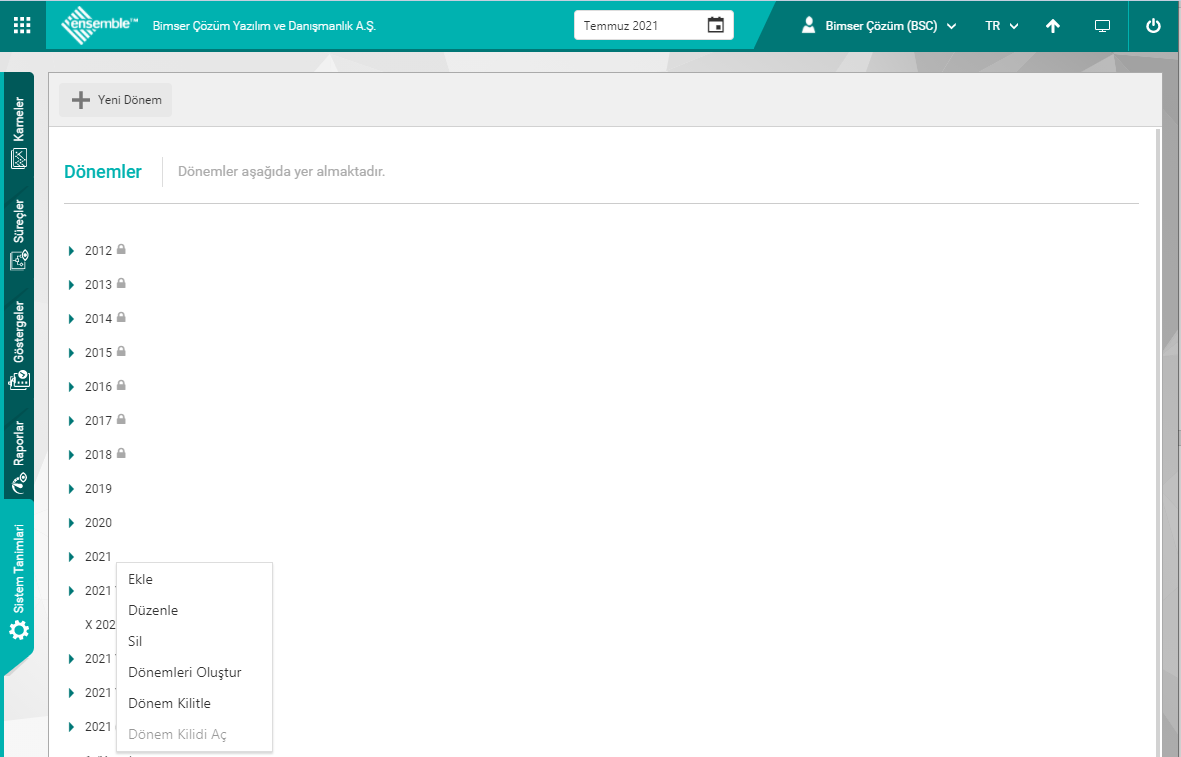Click the Temmuz 2021 date field
Screen dimensions: 1181x757
tap(654, 25)
